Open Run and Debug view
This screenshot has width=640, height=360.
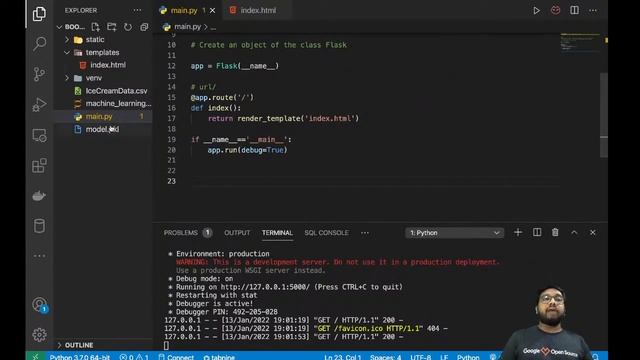[39, 104]
